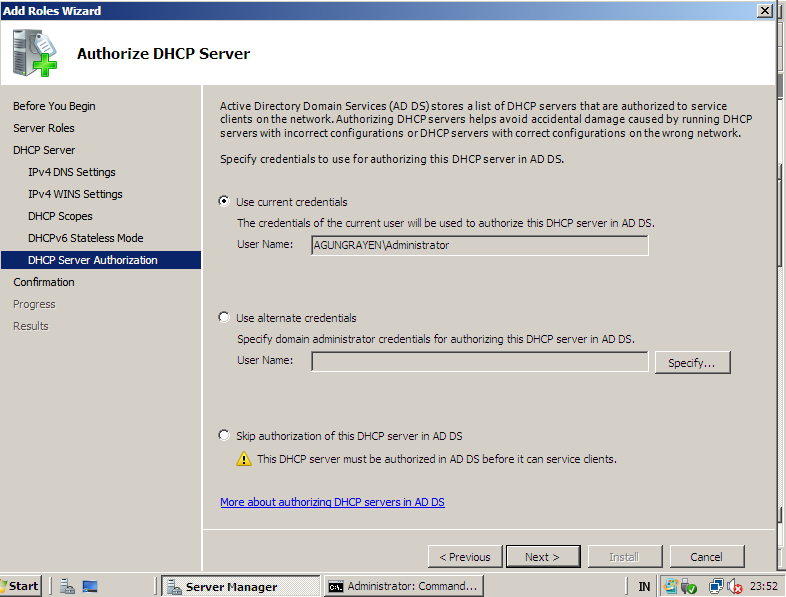This screenshot has height=597, width=786.
Task: Select Use alternate credentials option
Action: click(x=224, y=317)
